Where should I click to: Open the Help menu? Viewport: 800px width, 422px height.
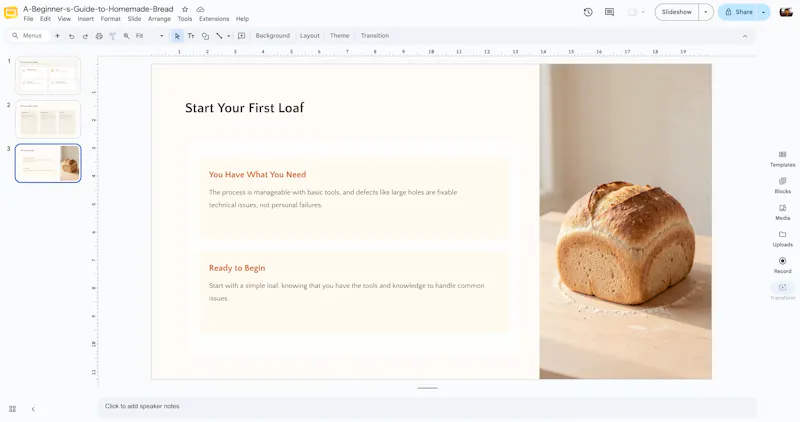click(242, 19)
